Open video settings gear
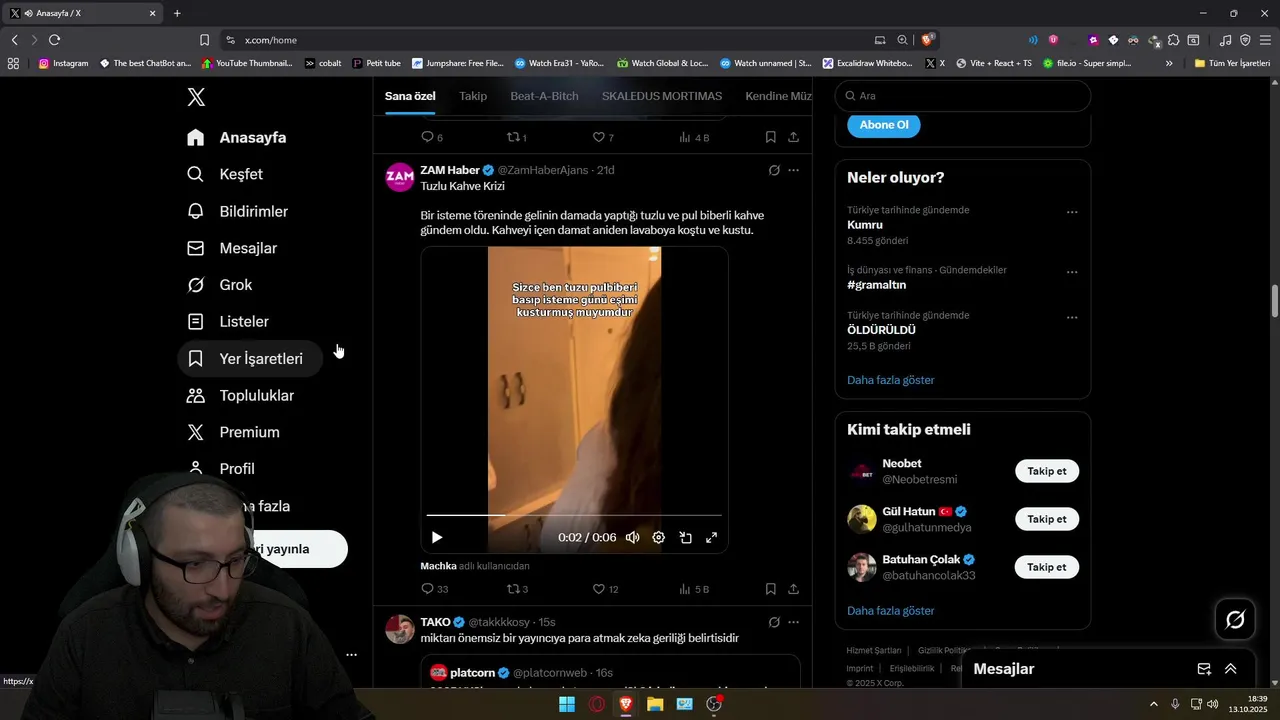Viewport: 1280px width, 720px height. [x=658, y=537]
